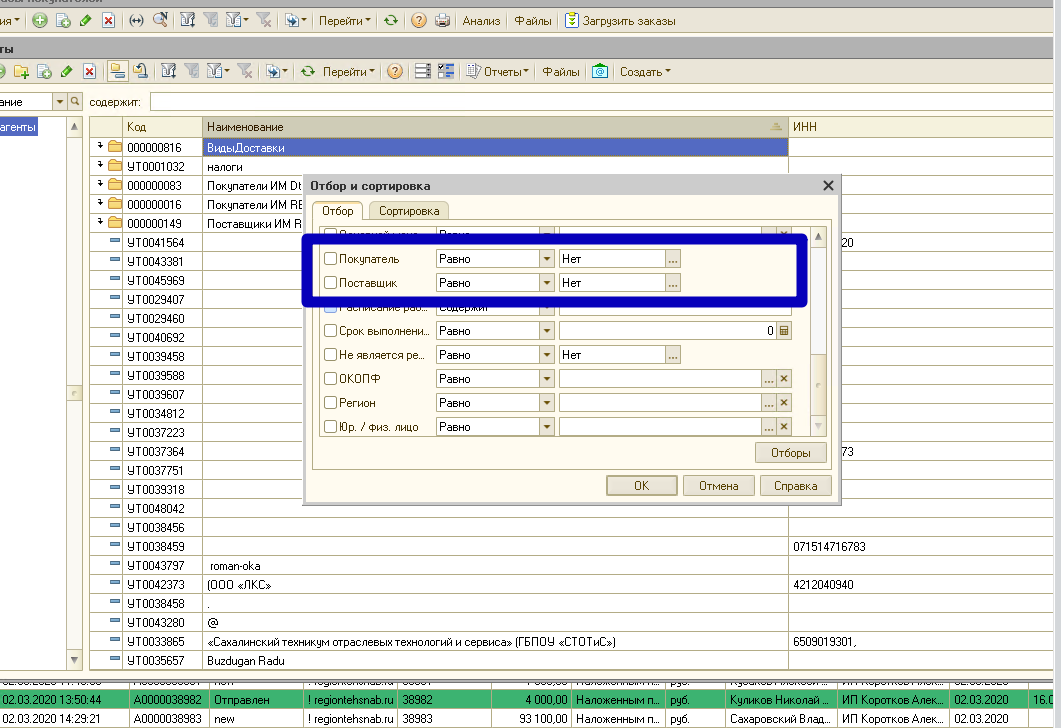Image resolution: width=1061 pixels, height=728 pixels.
Task: Click the magnifier search button beside содержит
Action: click(75, 102)
